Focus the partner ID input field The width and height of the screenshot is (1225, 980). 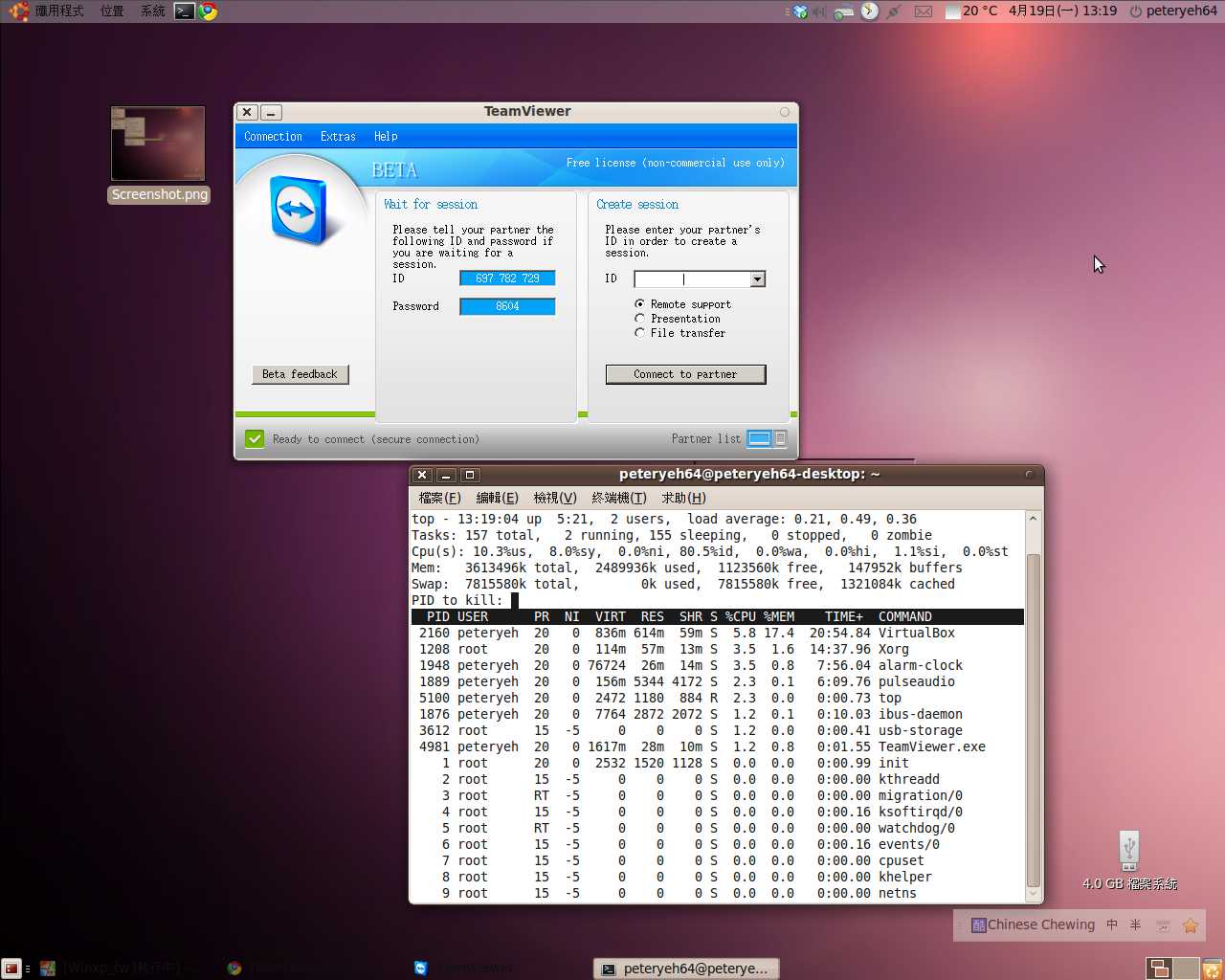(692, 279)
